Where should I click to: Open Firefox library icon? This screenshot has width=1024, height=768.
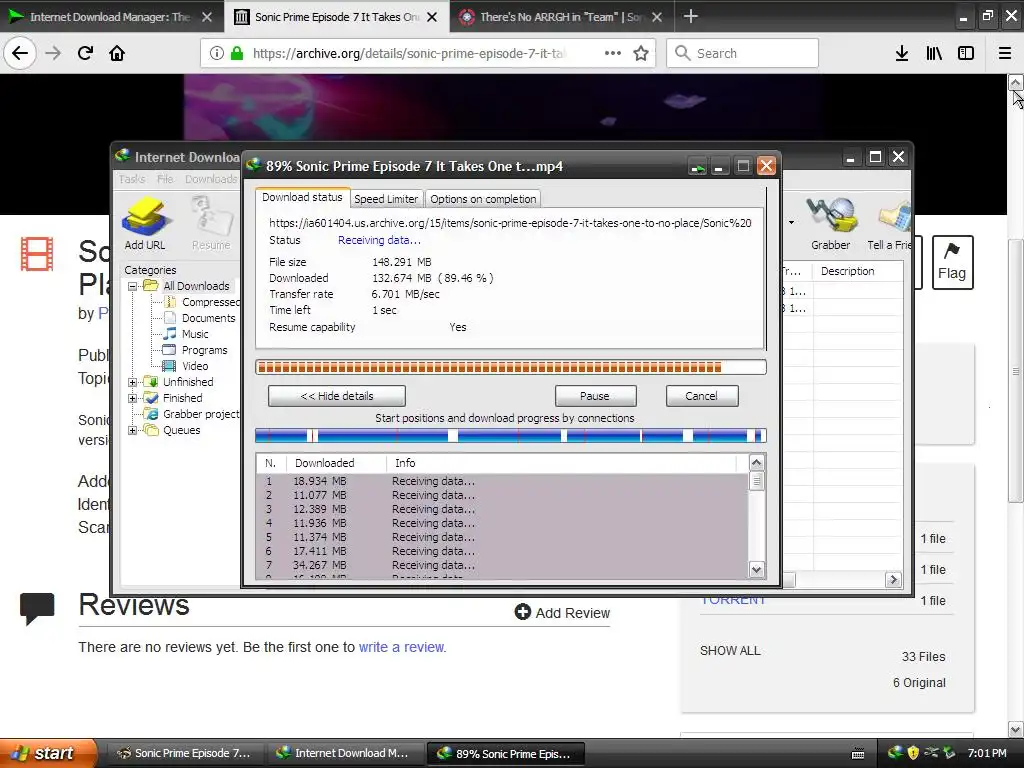(x=934, y=53)
